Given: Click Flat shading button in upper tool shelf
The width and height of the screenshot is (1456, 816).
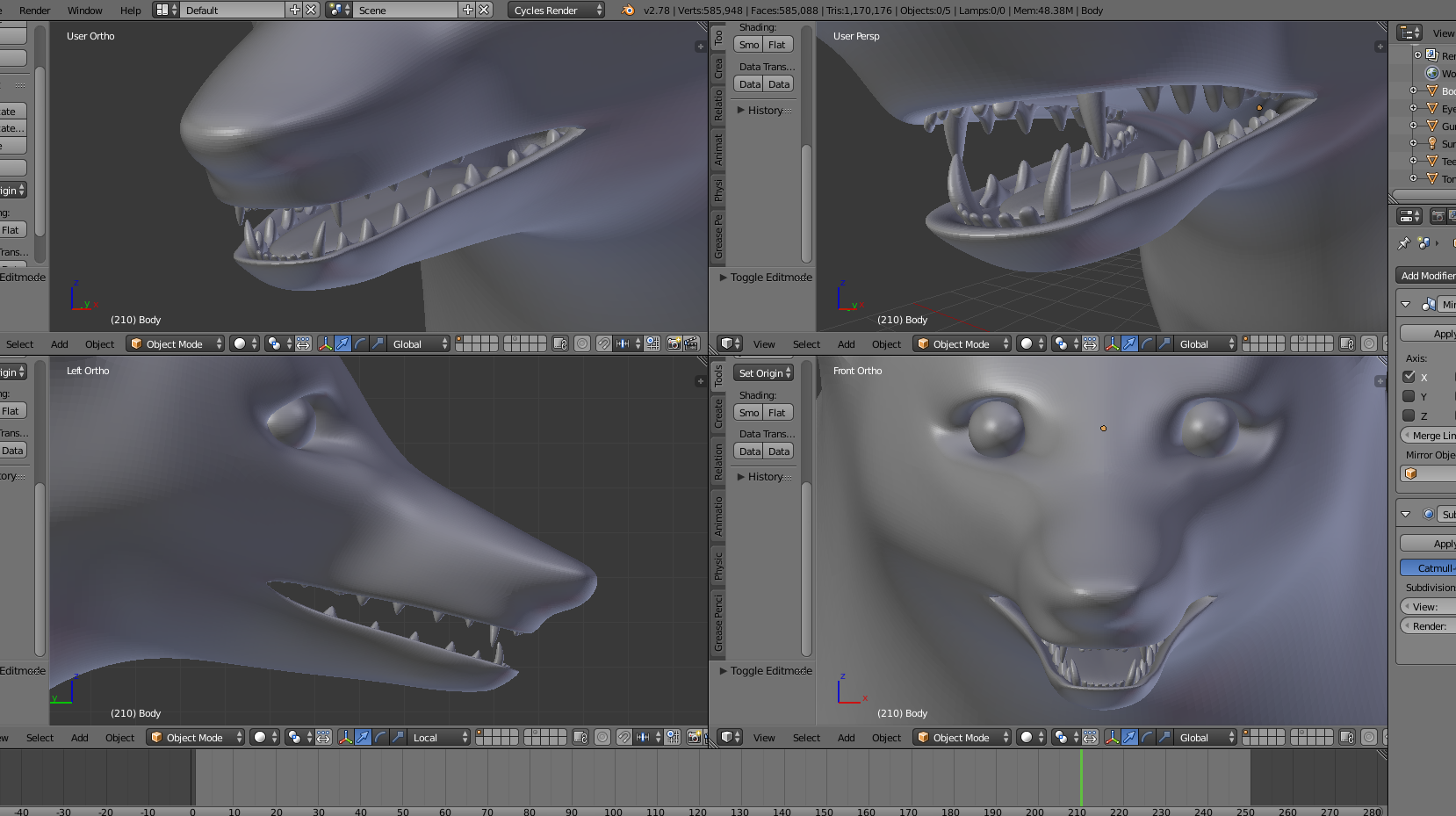Looking at the screenshot, I should [x=777, y=45].
